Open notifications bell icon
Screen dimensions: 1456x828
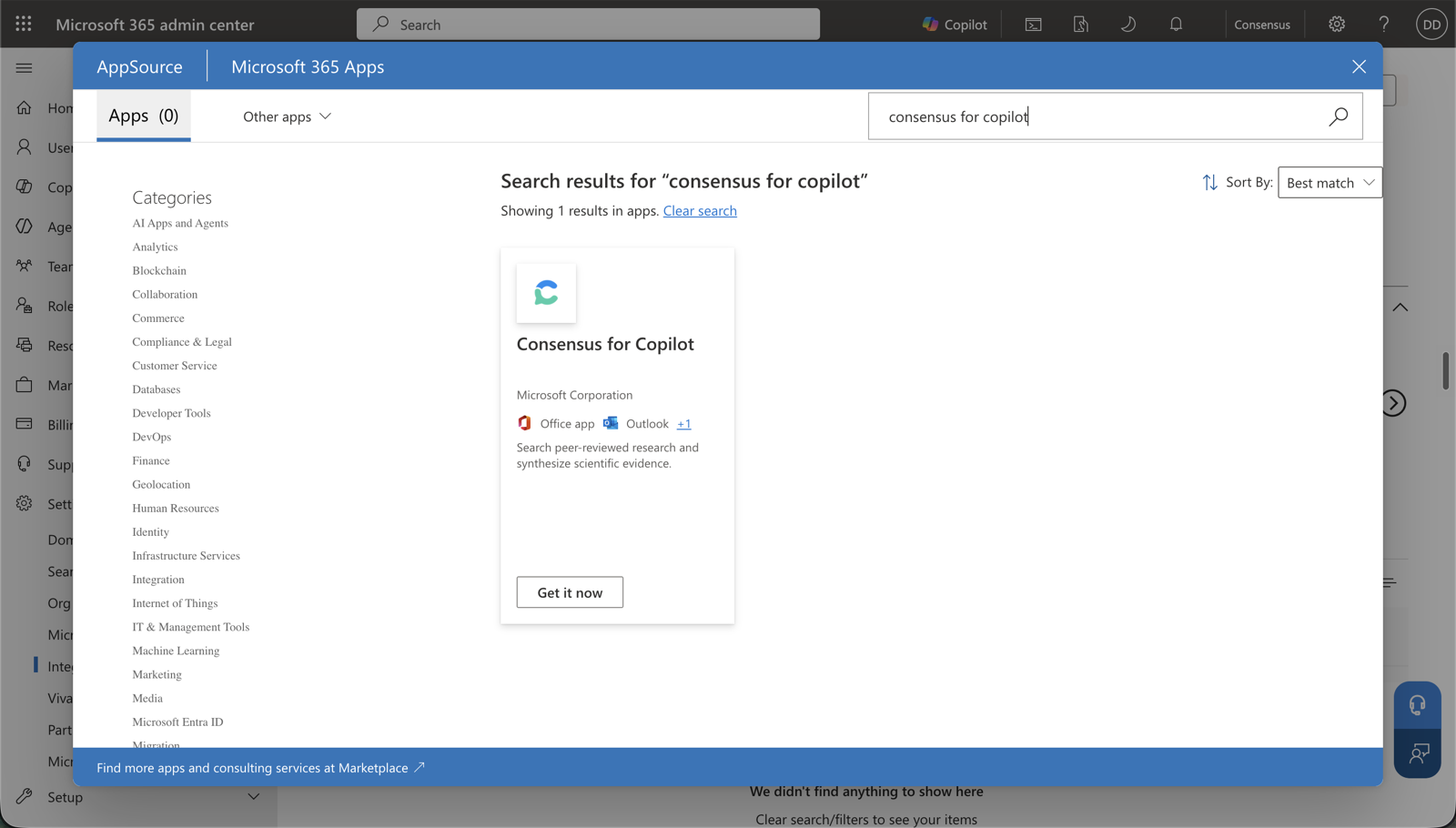[1176, 25]
